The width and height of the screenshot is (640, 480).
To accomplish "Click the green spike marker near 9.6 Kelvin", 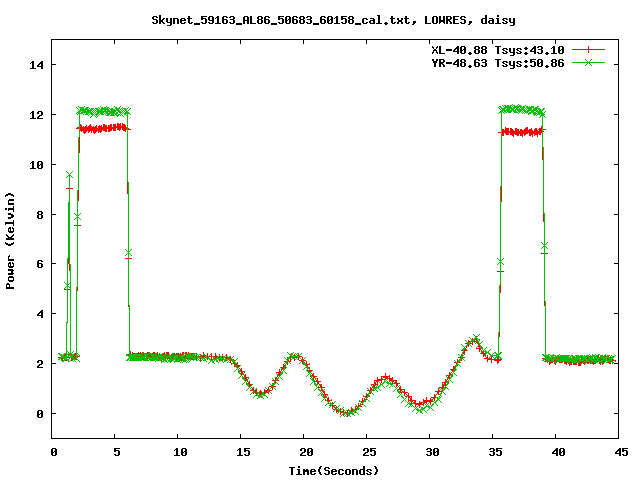I will [69, 175].
